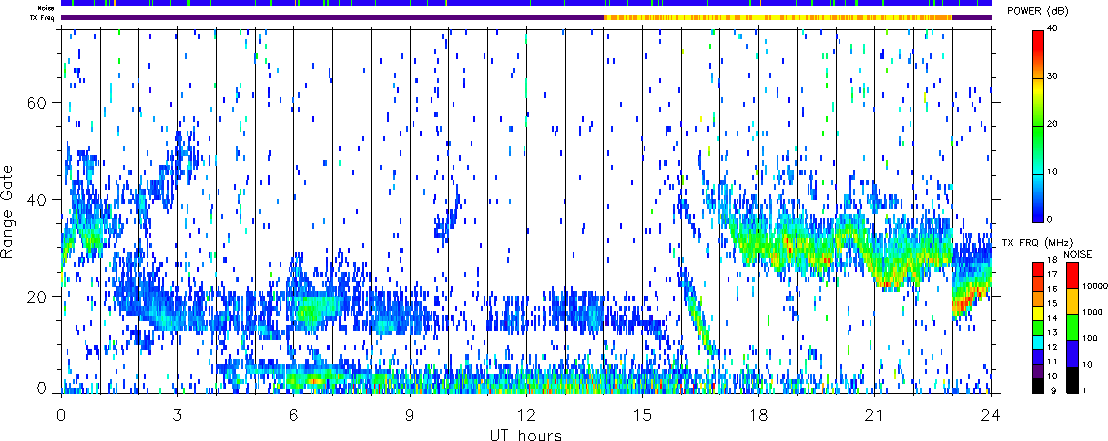Click the '14' label on the TX FRQ legend
This screenshot has height=441, width=1108.
[x=1052, y=318]
